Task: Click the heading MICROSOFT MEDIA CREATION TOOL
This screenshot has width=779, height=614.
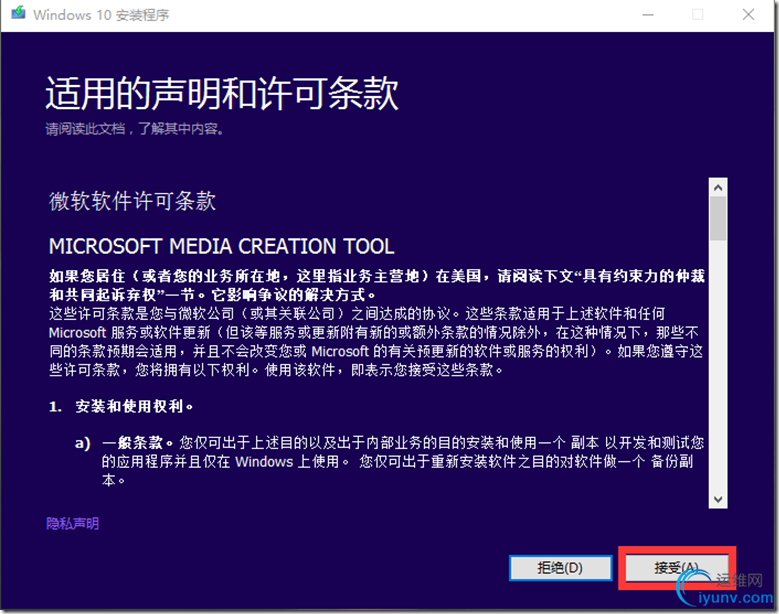Action: [x=222, y=246]
